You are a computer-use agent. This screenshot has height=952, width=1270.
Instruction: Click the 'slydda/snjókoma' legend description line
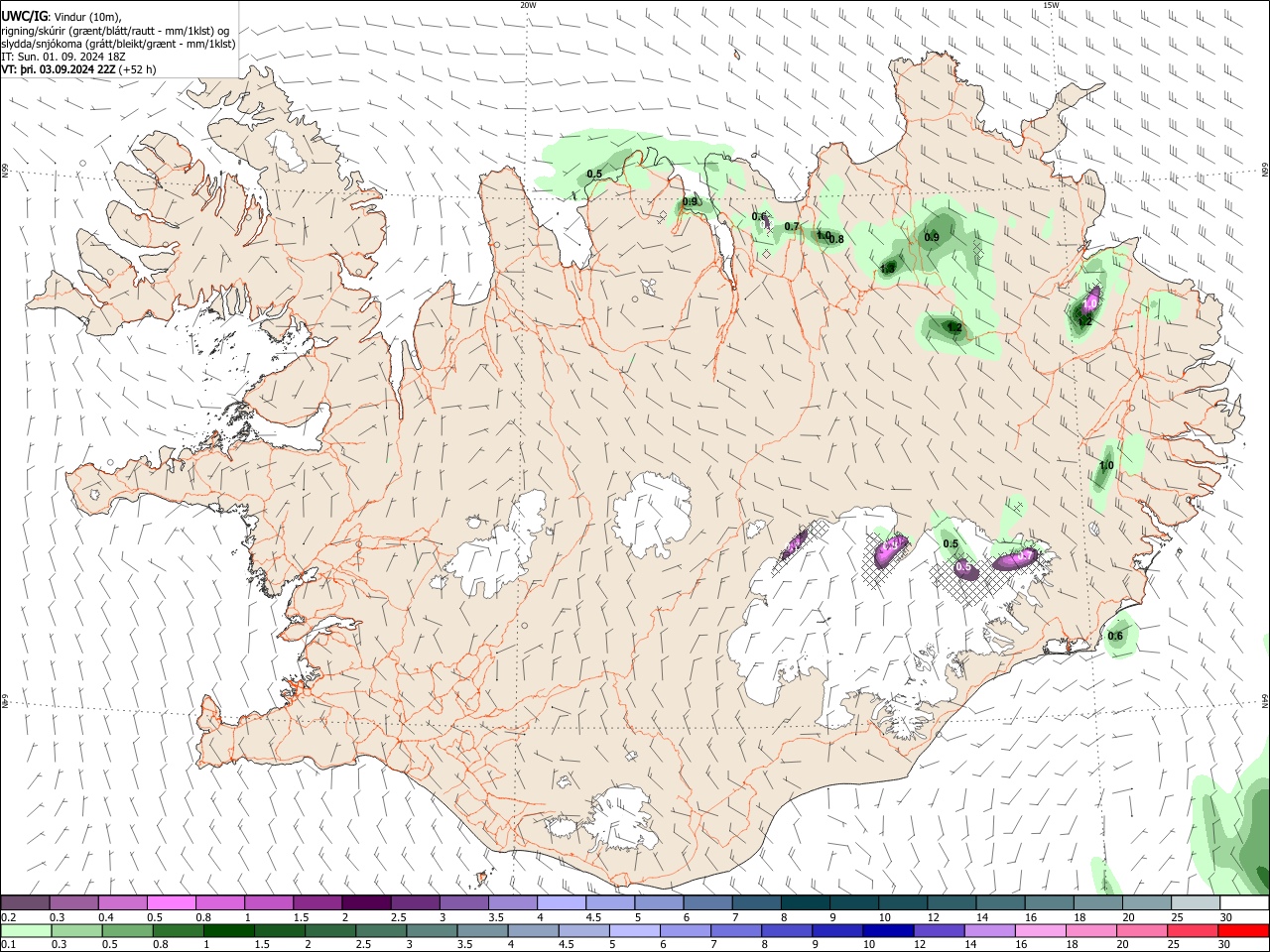[118, 44]
